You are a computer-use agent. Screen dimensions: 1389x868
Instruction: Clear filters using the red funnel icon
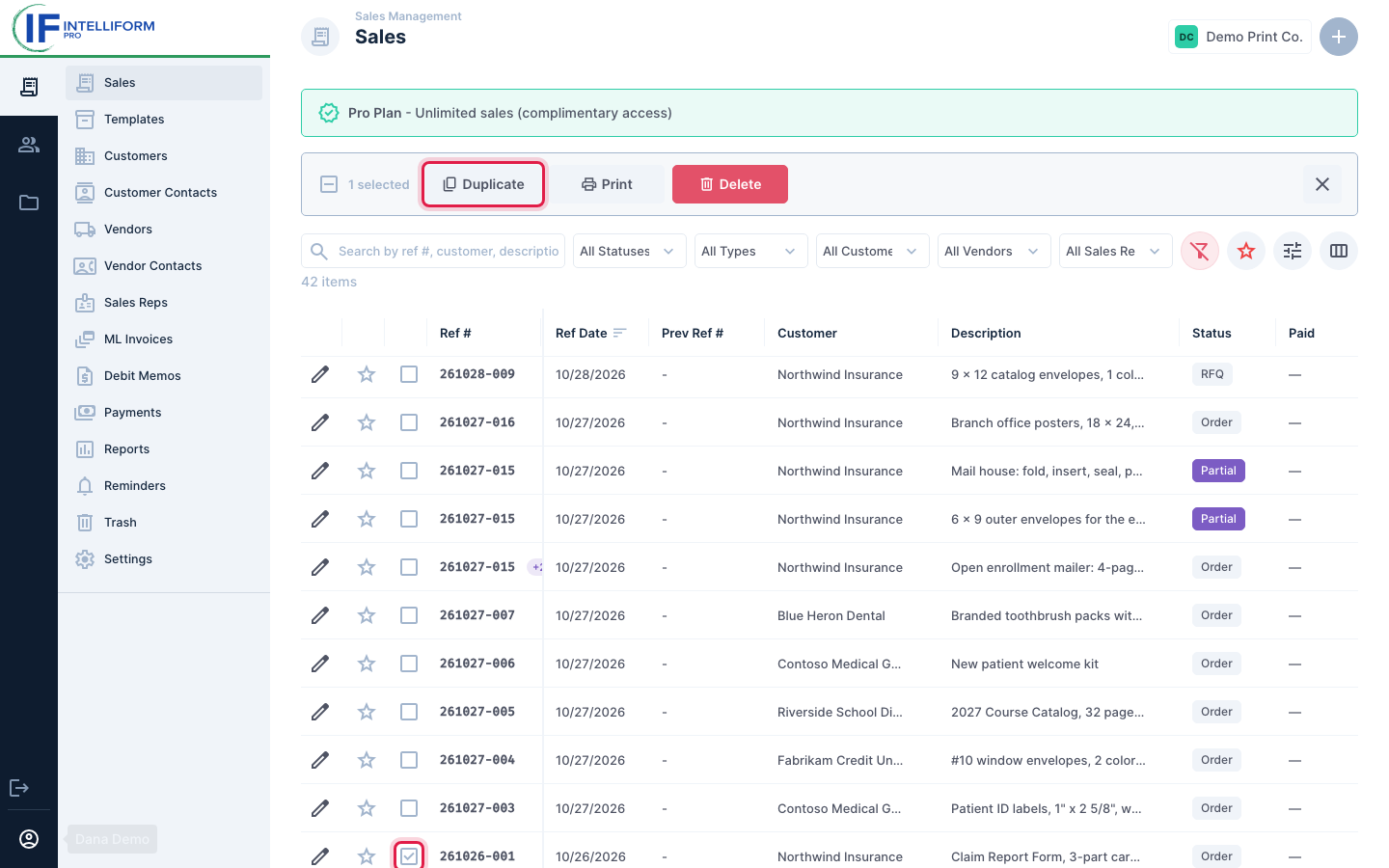coord(1200,251)
